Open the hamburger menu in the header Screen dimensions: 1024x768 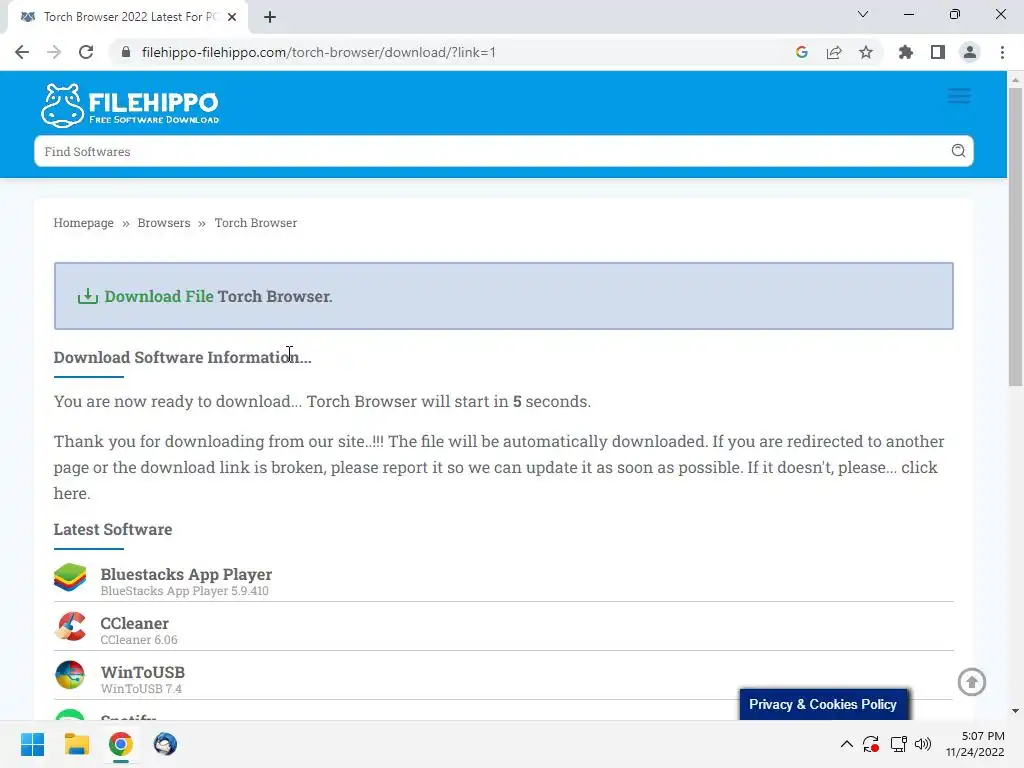coord(959,96)
